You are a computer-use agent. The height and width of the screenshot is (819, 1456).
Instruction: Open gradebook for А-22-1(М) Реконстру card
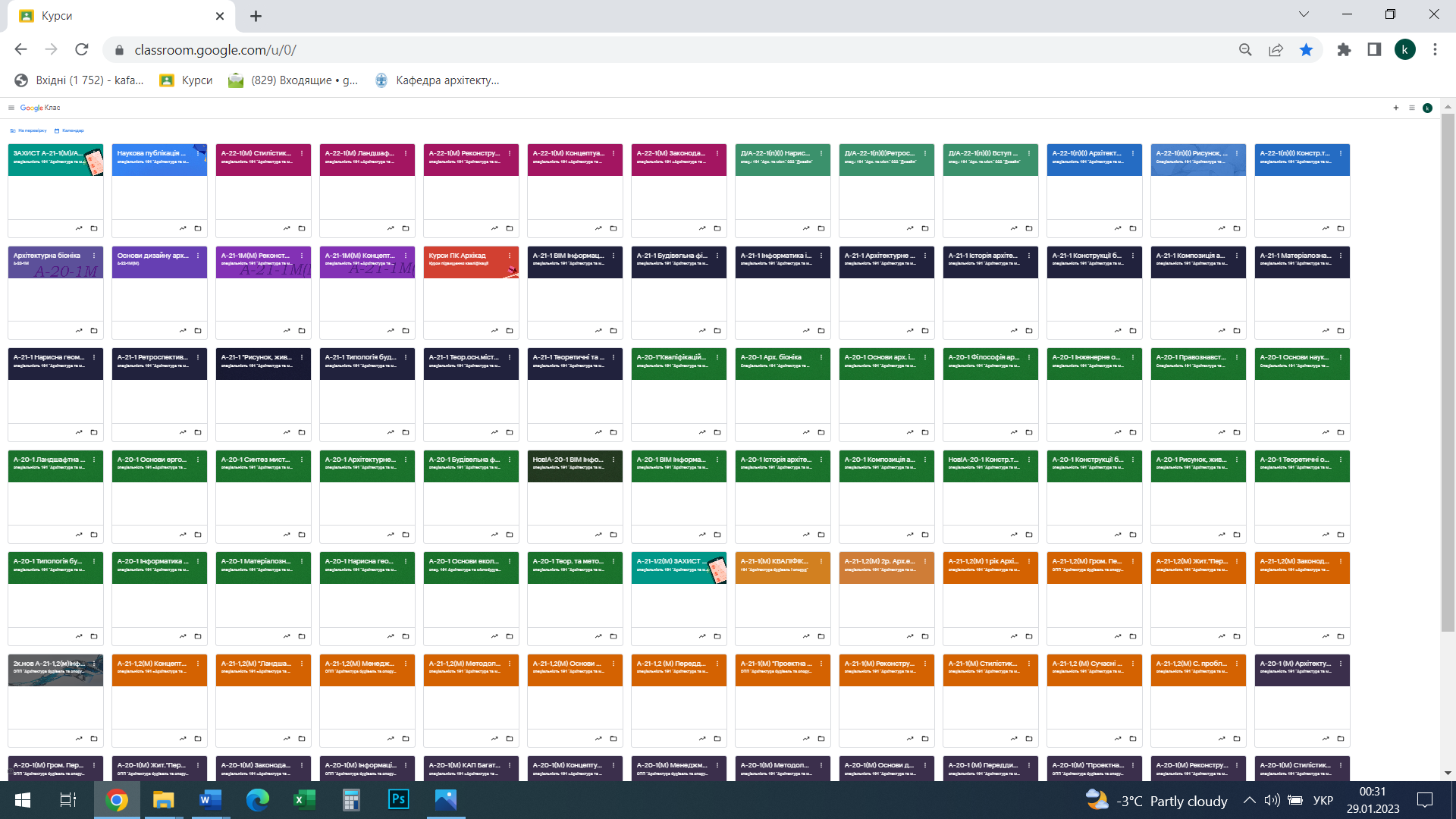coord(494,228)
